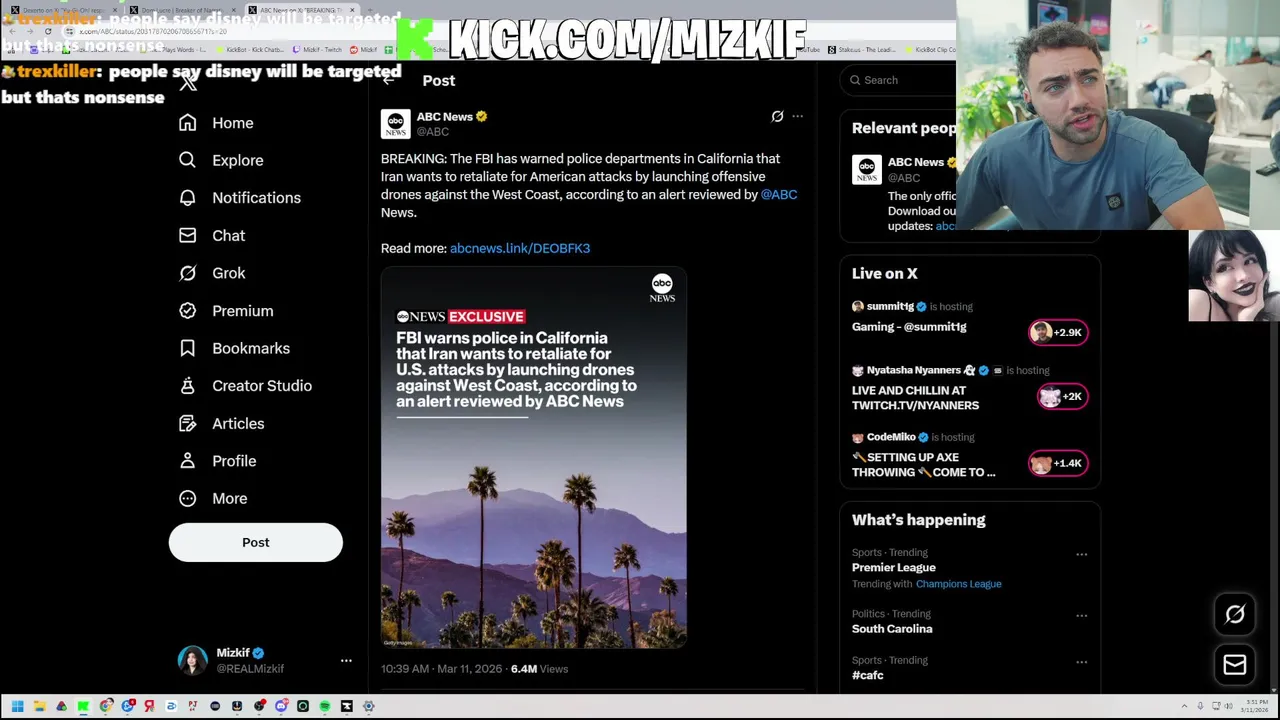Open the More menu in sidebar
This screenshot has width=1280, height=720.
(212, 499)
